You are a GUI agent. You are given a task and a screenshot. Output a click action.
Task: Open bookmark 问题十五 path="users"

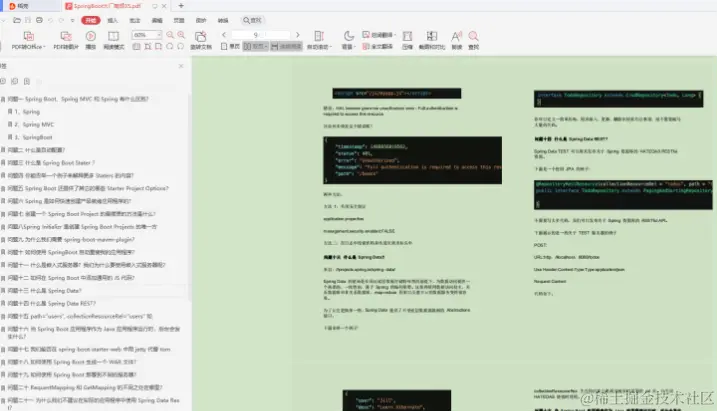point(79,316)
